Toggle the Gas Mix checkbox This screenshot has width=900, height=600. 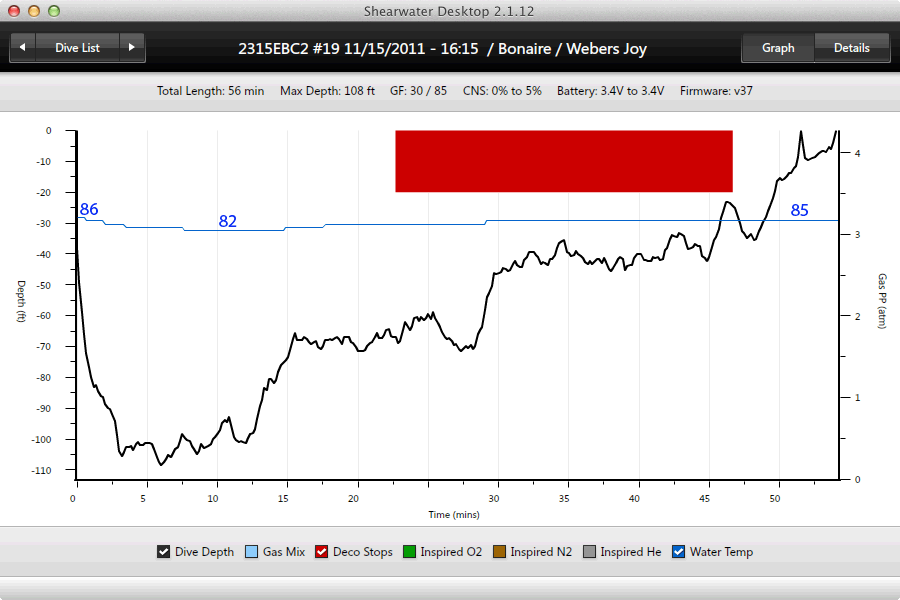pos(252,552)
